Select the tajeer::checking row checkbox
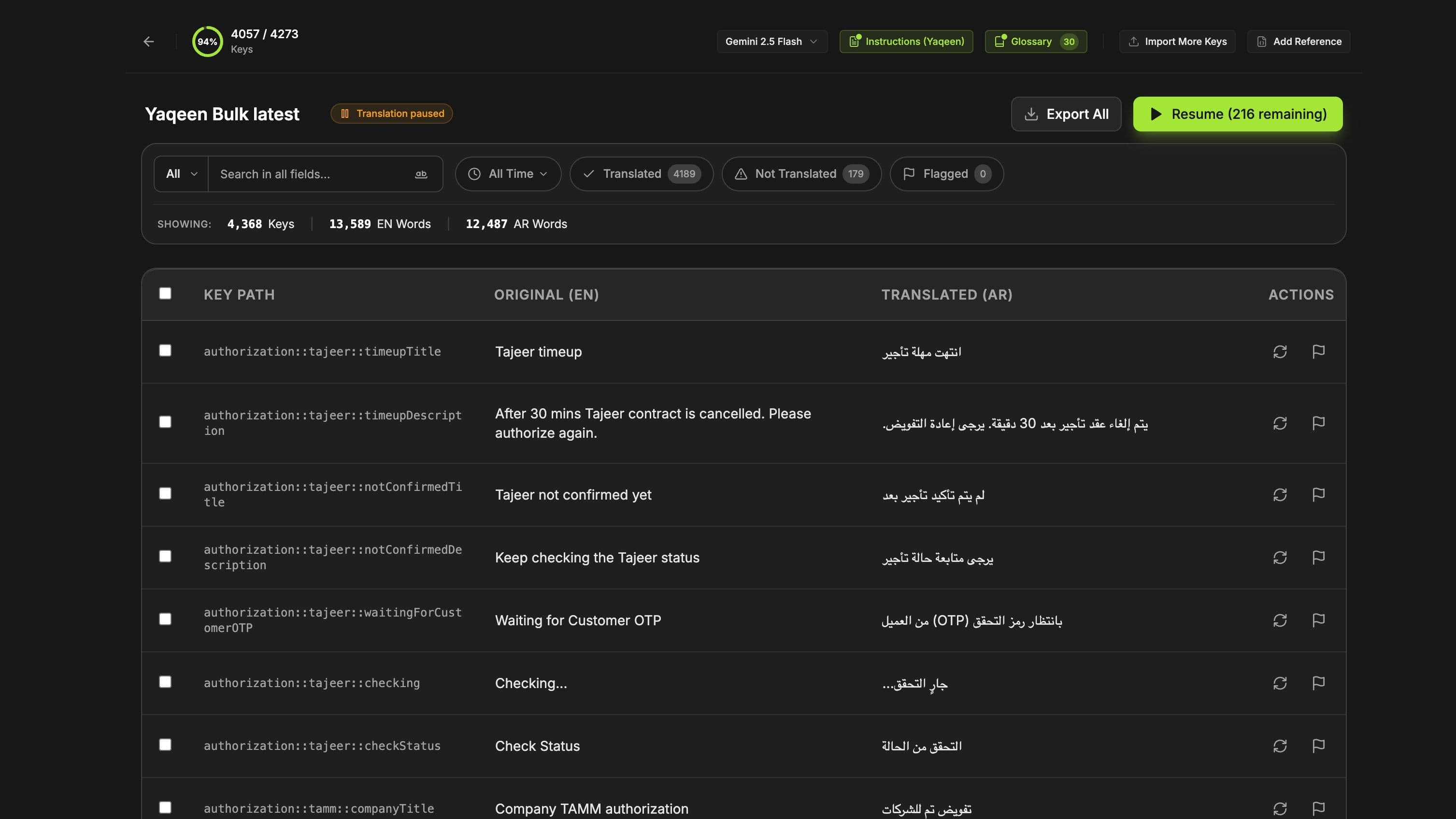 coord(165,682)
